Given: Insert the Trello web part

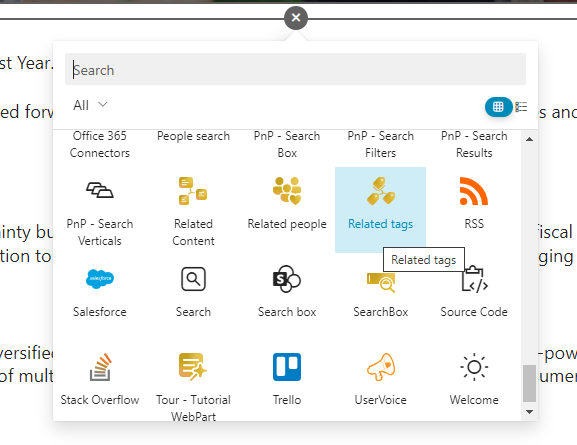Looking at the screenshot, I should (287, 379).
